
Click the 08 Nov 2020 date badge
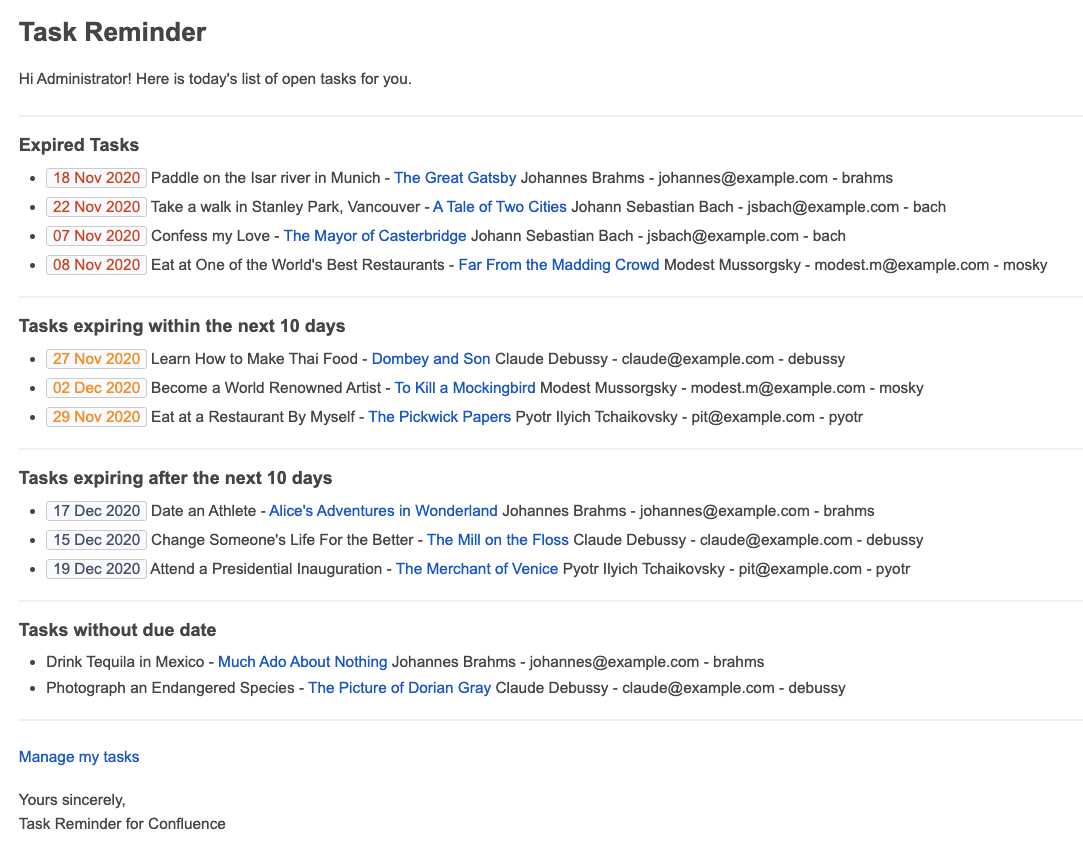pos(96,265)
